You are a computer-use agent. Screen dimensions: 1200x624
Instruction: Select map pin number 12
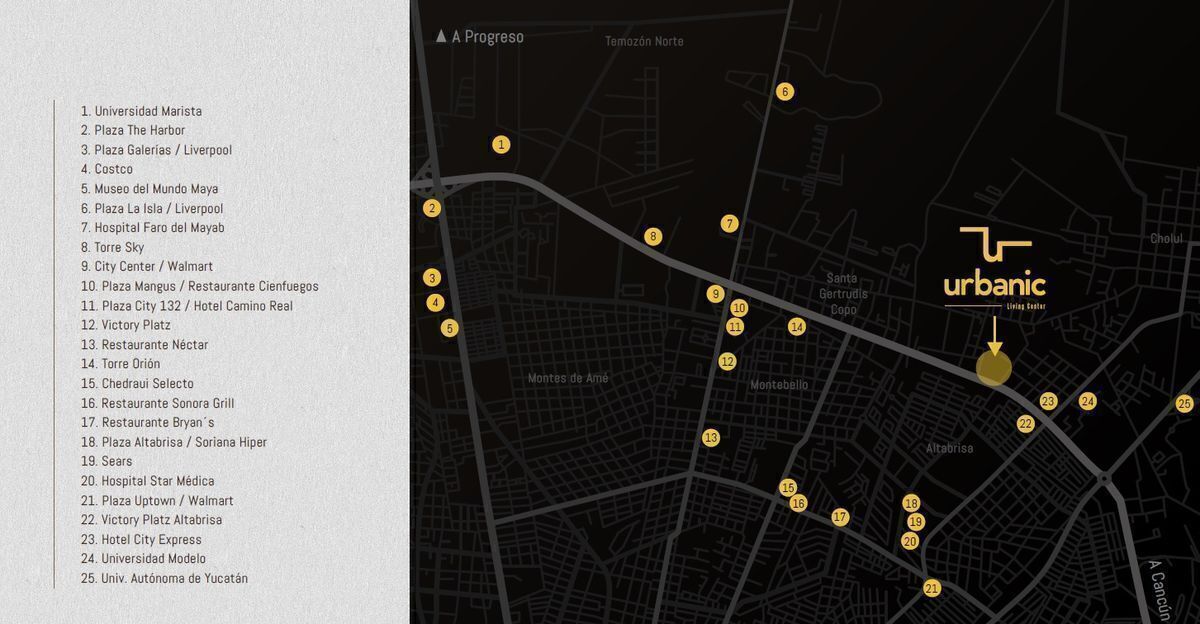coord(727,361)
